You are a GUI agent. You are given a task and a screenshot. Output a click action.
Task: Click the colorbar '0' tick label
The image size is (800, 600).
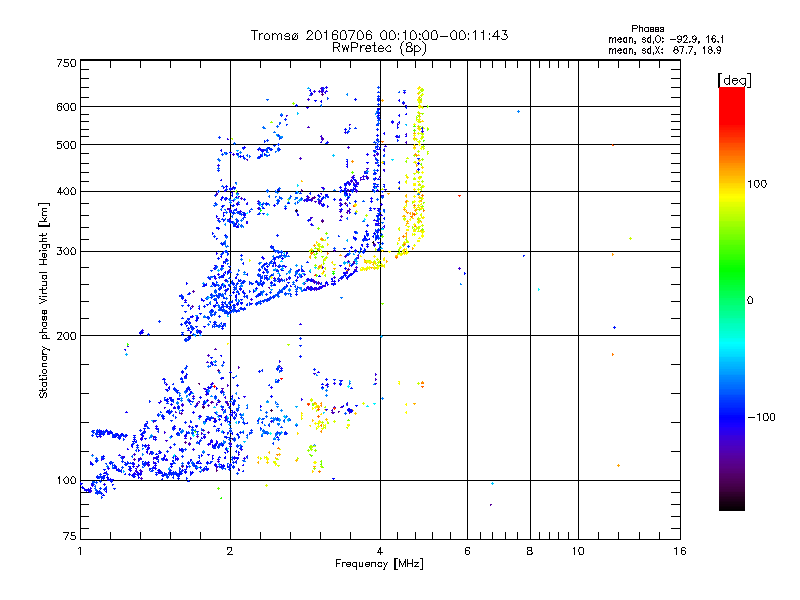point(750,301)
